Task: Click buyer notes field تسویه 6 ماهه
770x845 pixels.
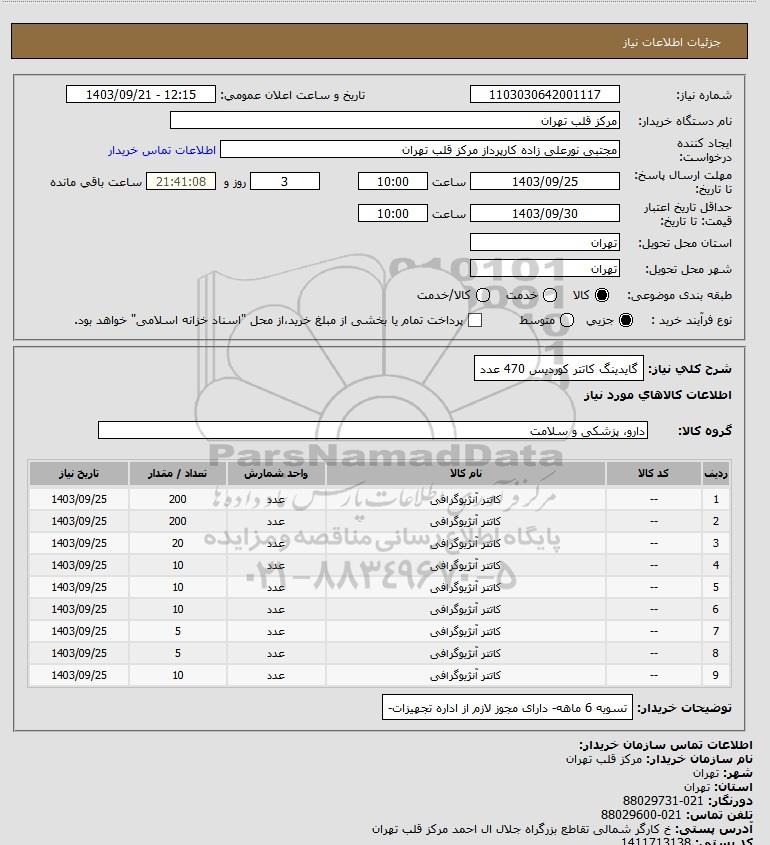Action: click(x=507, y=708)
